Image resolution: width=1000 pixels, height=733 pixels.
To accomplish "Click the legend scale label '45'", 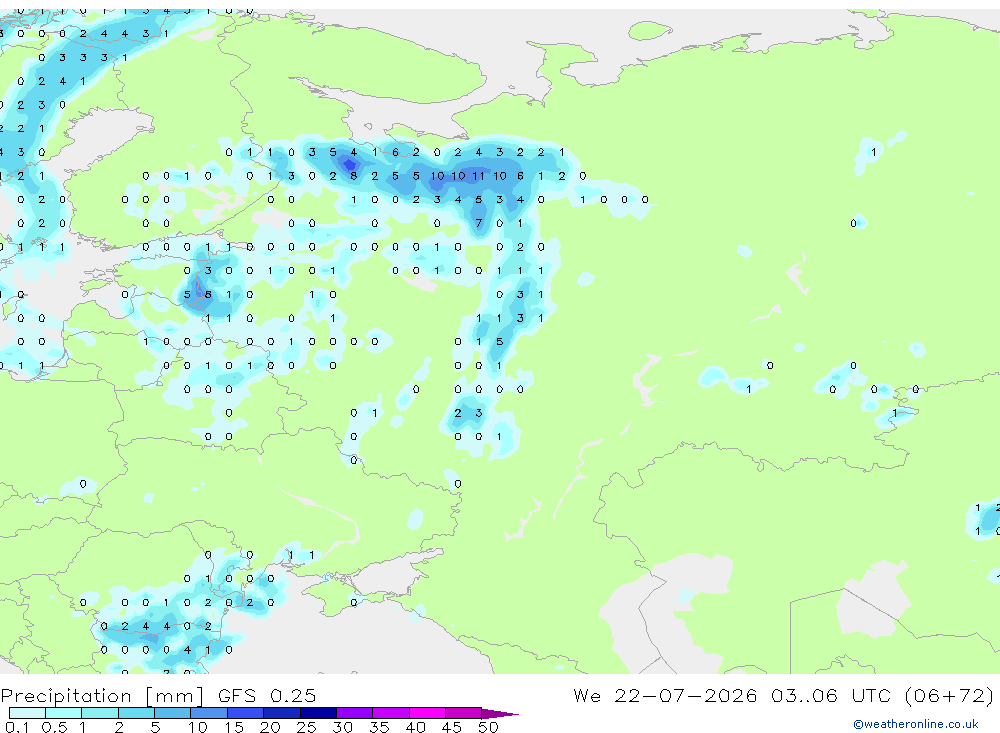I will [452, 727].
